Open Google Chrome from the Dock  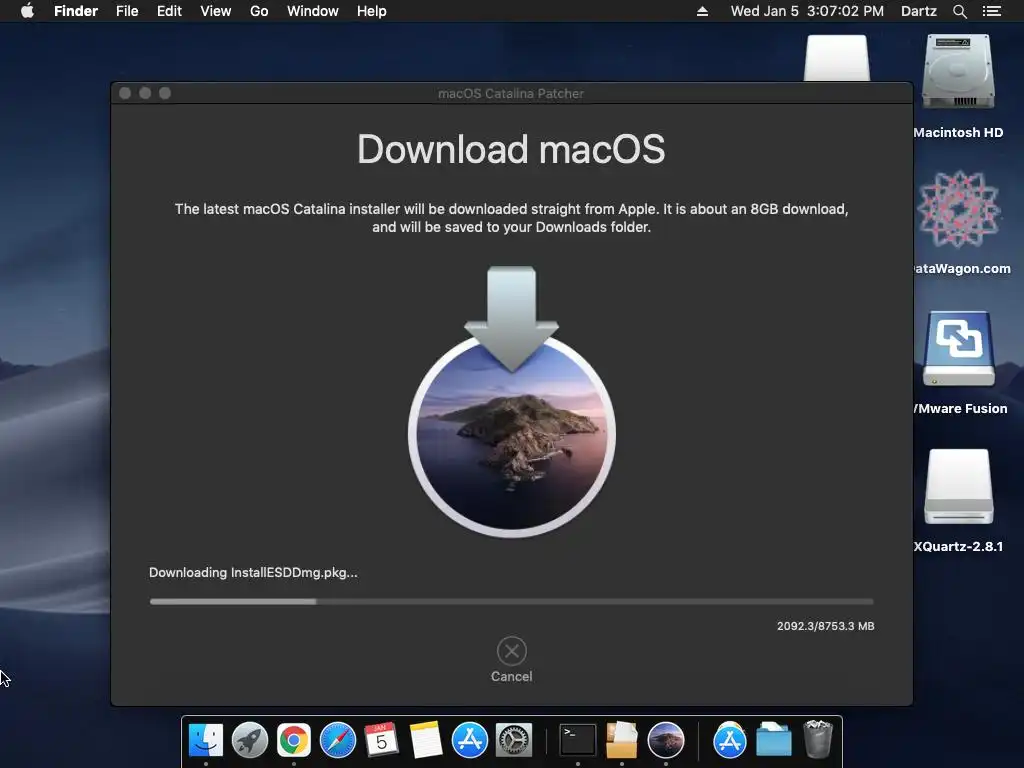point(294,740)
